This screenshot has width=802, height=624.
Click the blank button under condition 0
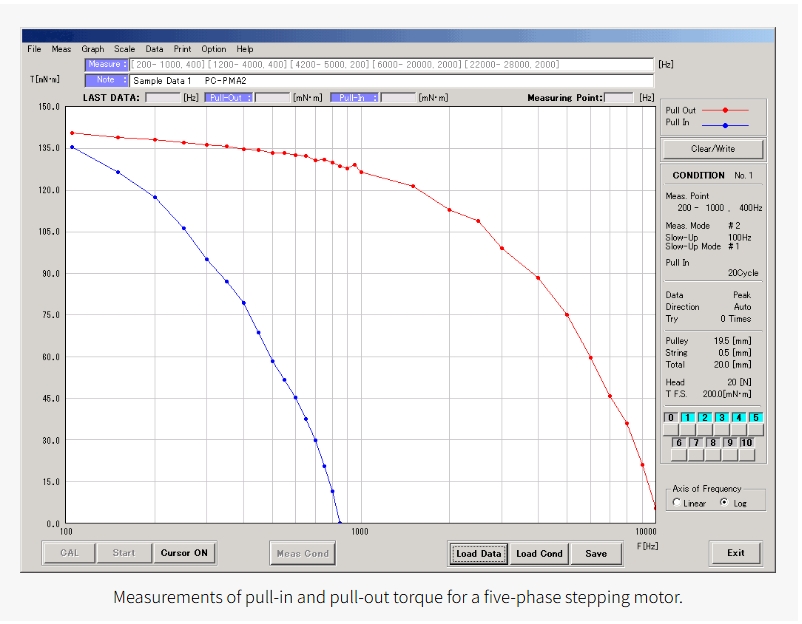(x=671, y=429)
